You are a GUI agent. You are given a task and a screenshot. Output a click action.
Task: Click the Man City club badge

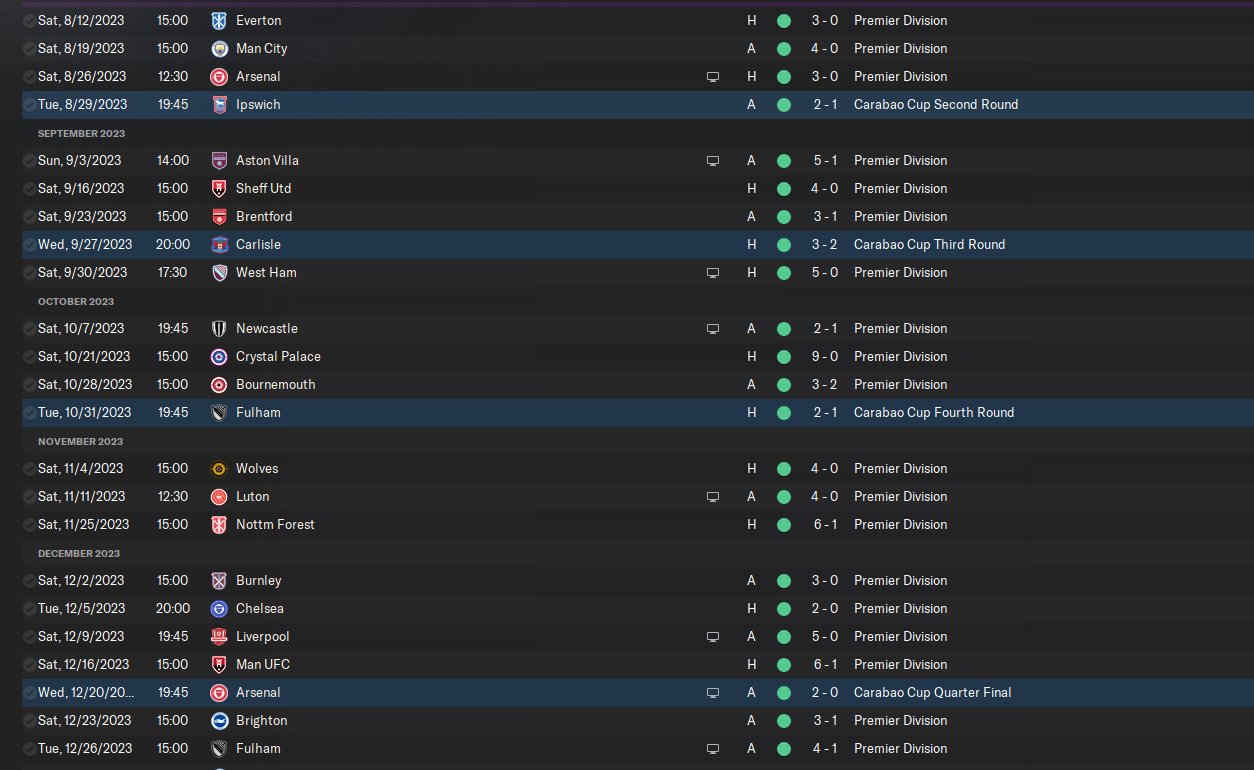(x=219, y=48)
